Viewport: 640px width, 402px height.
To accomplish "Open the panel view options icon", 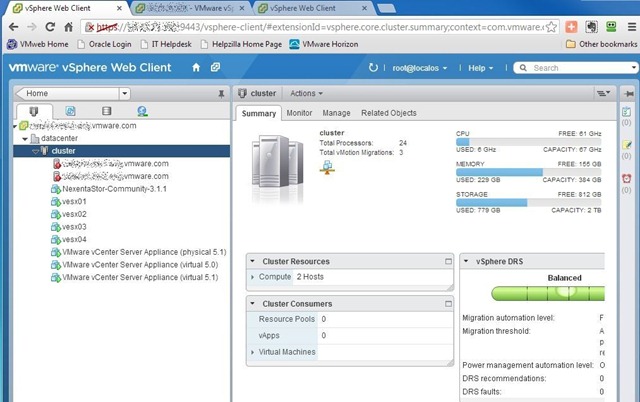I will (x=603, y=93).
